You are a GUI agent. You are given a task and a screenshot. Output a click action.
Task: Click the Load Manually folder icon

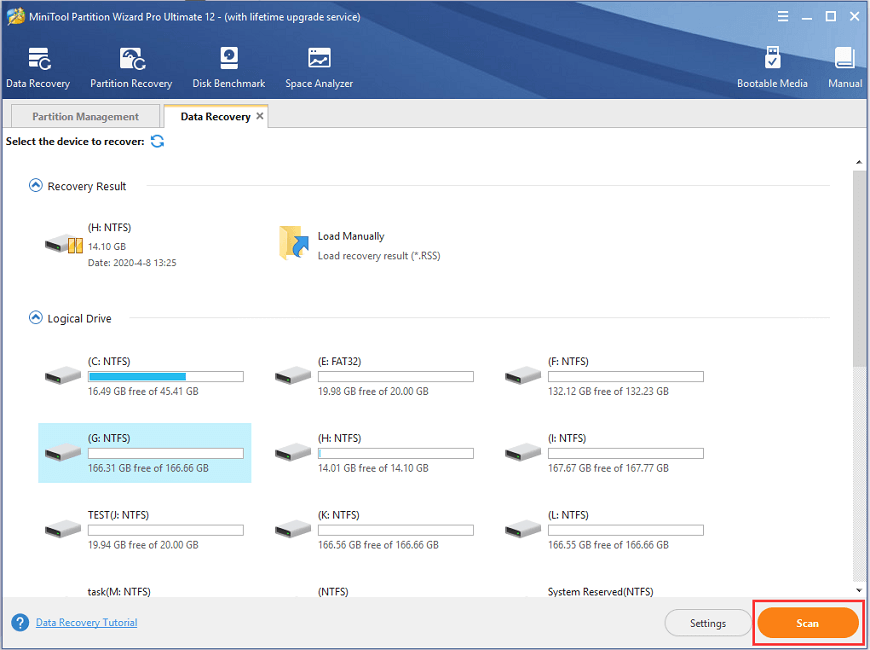pyautogui.click(x=294, y=243)
